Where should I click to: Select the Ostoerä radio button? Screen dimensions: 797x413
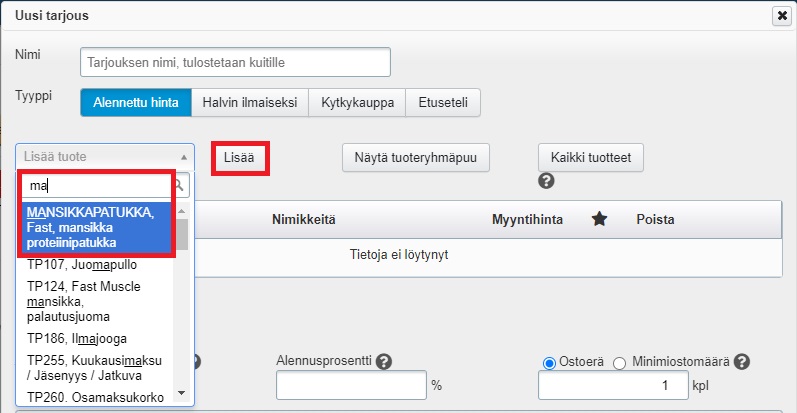[549, 363]
